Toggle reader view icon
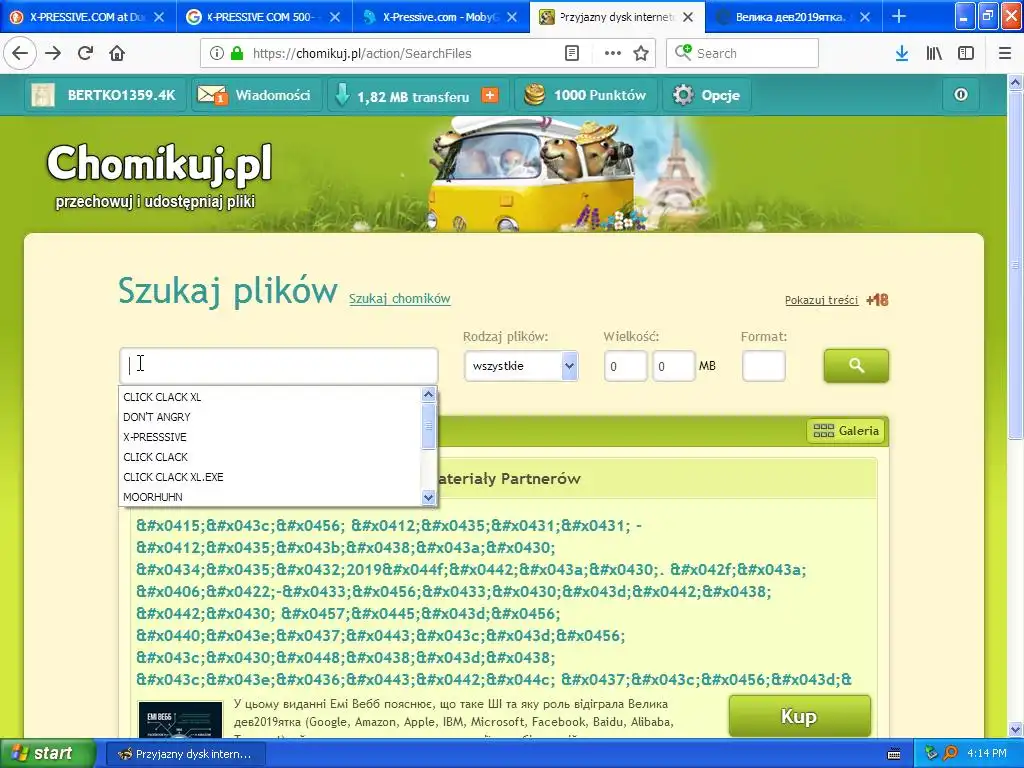Image resolution: width=1024 pixels, height=768 pixels. point(571,54)
